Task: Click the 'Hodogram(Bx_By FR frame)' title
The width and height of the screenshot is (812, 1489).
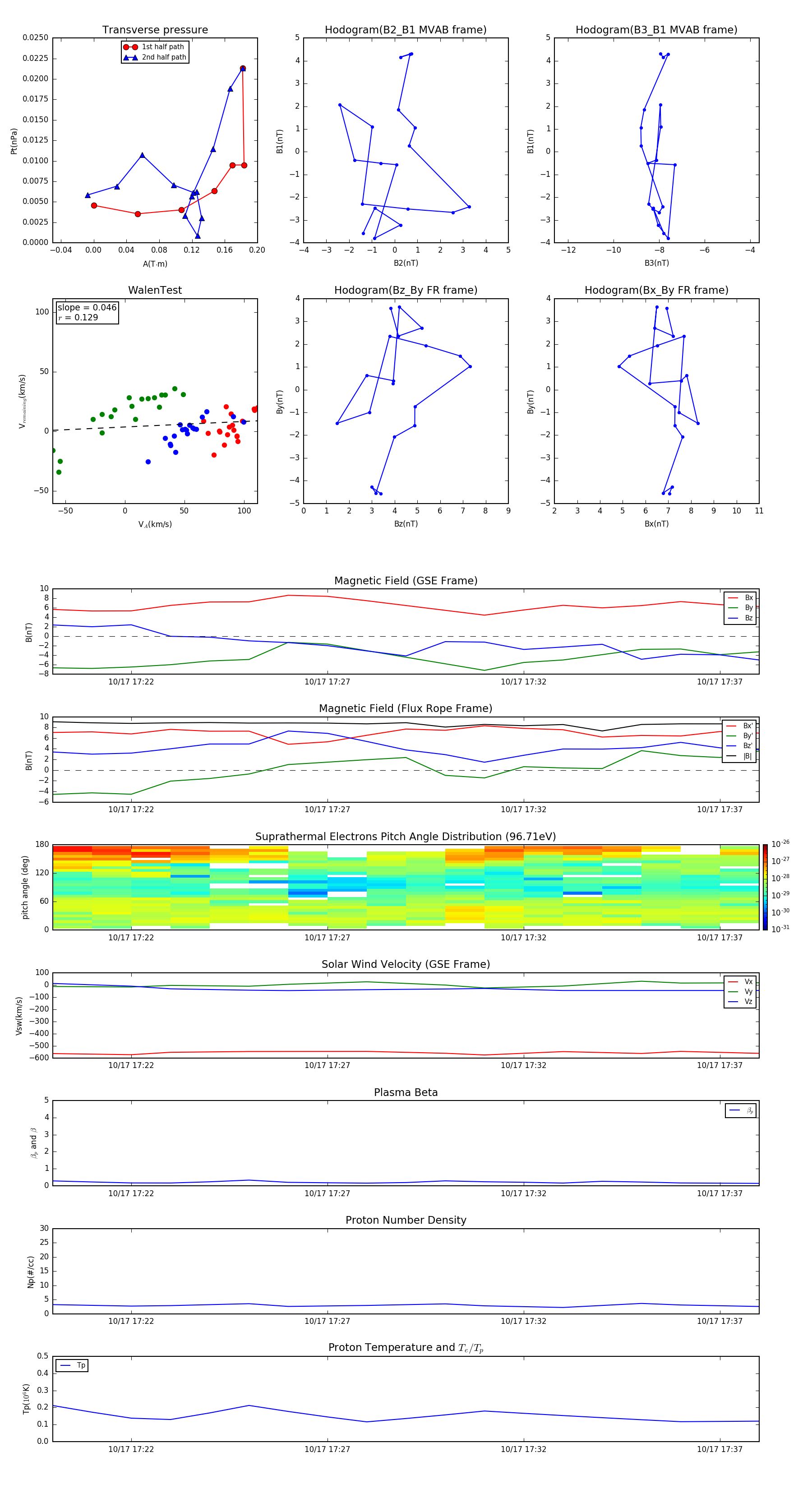Action: coord(656,290)
